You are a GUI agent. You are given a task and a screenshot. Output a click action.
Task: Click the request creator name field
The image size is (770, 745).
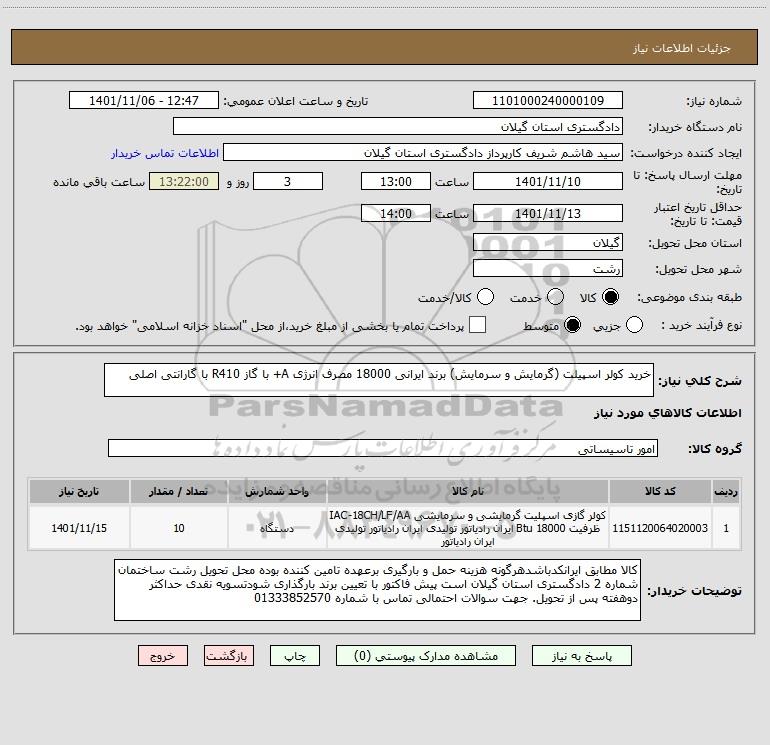(x=423, y=153)
